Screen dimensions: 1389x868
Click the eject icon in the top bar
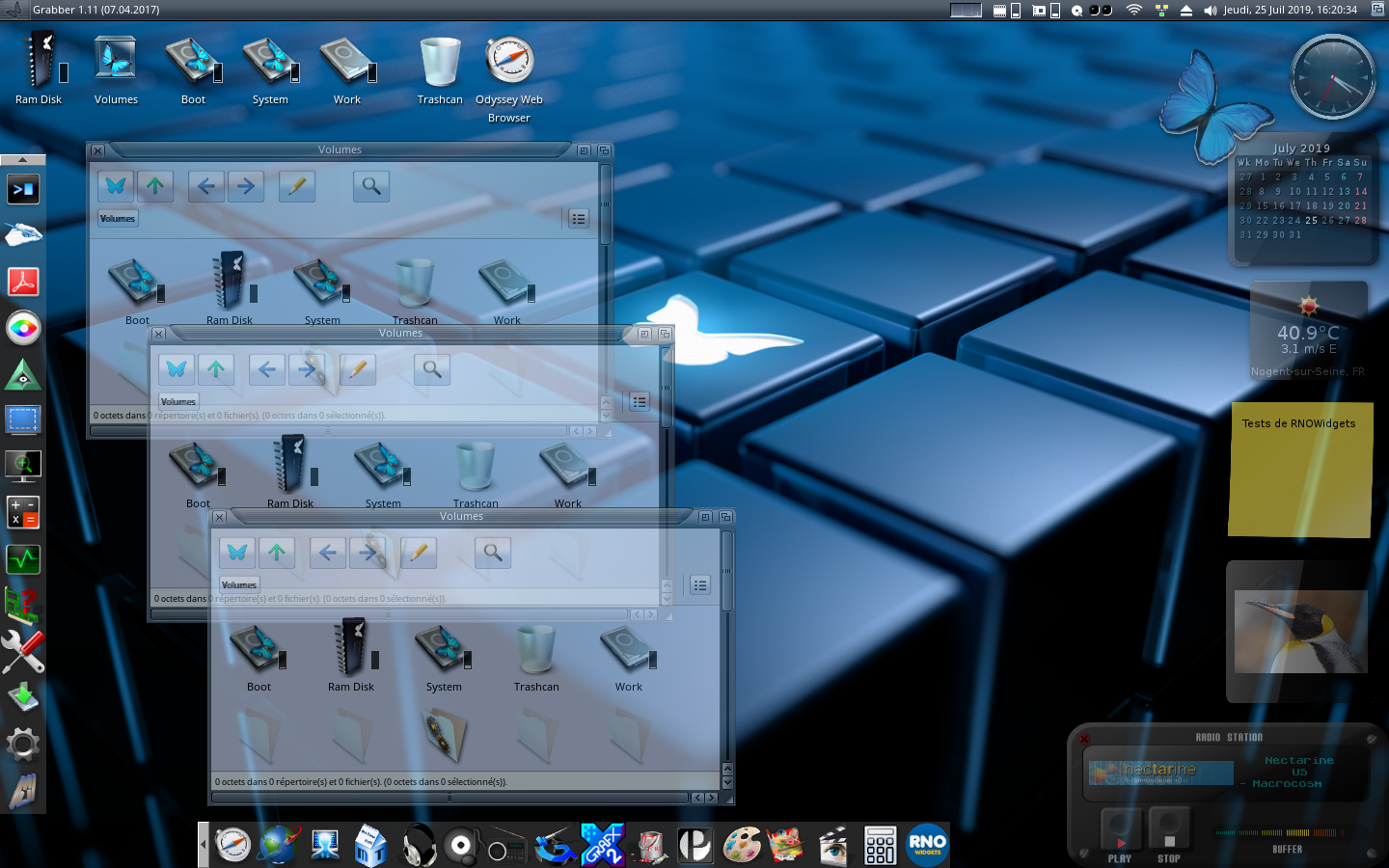coord(1186,10)
